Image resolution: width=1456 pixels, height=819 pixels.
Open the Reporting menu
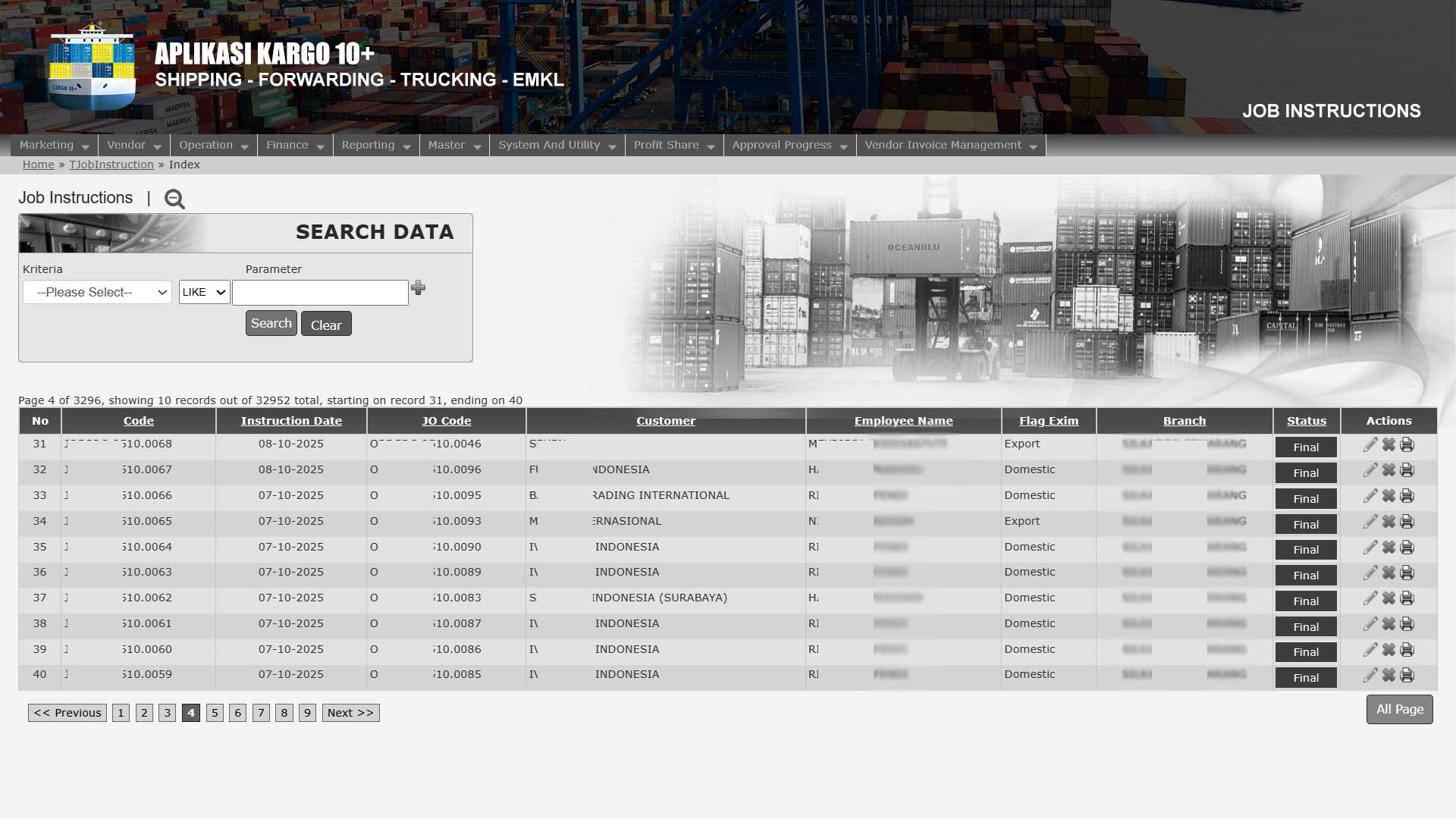(375, 145)
